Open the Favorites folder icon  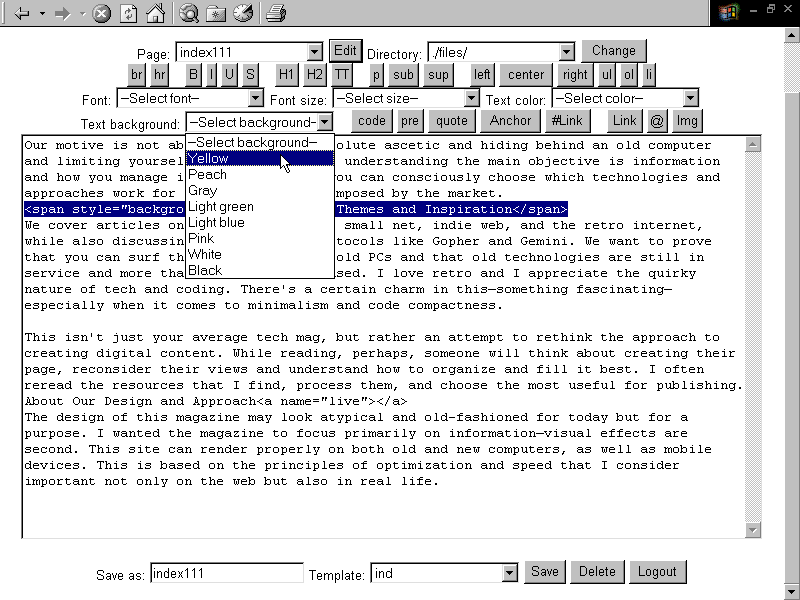point(216,13)
